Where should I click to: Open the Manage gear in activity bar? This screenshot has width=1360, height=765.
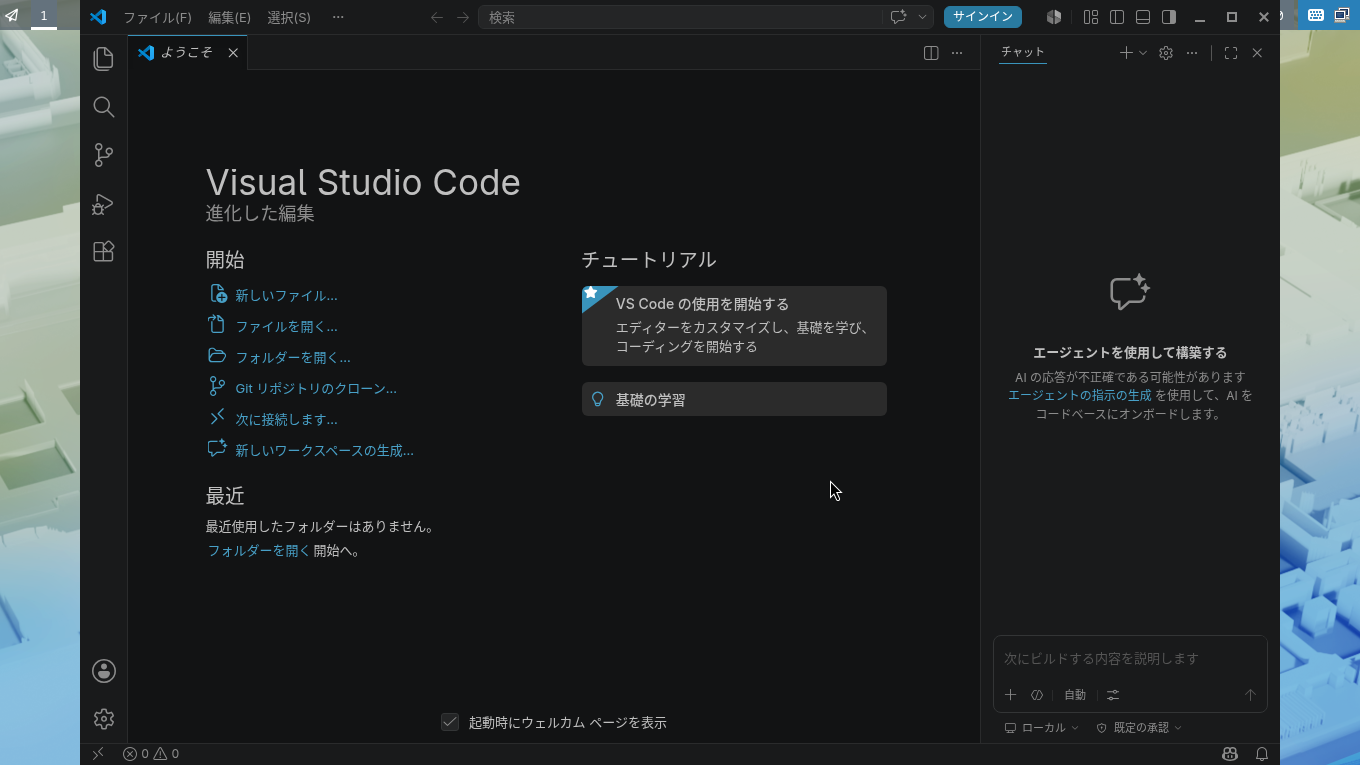pyautogui.click(x=104, y=719)
